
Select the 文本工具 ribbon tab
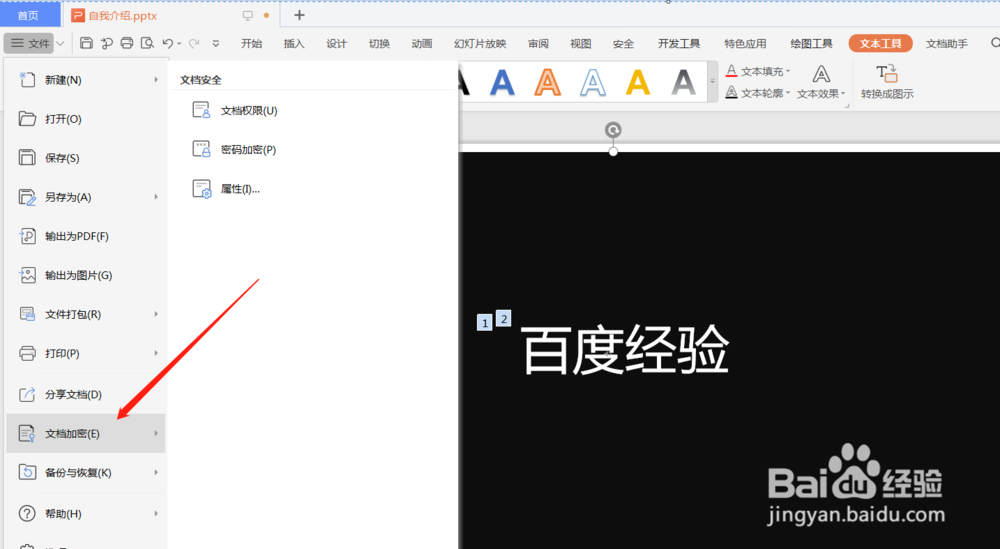pos(880,43)
